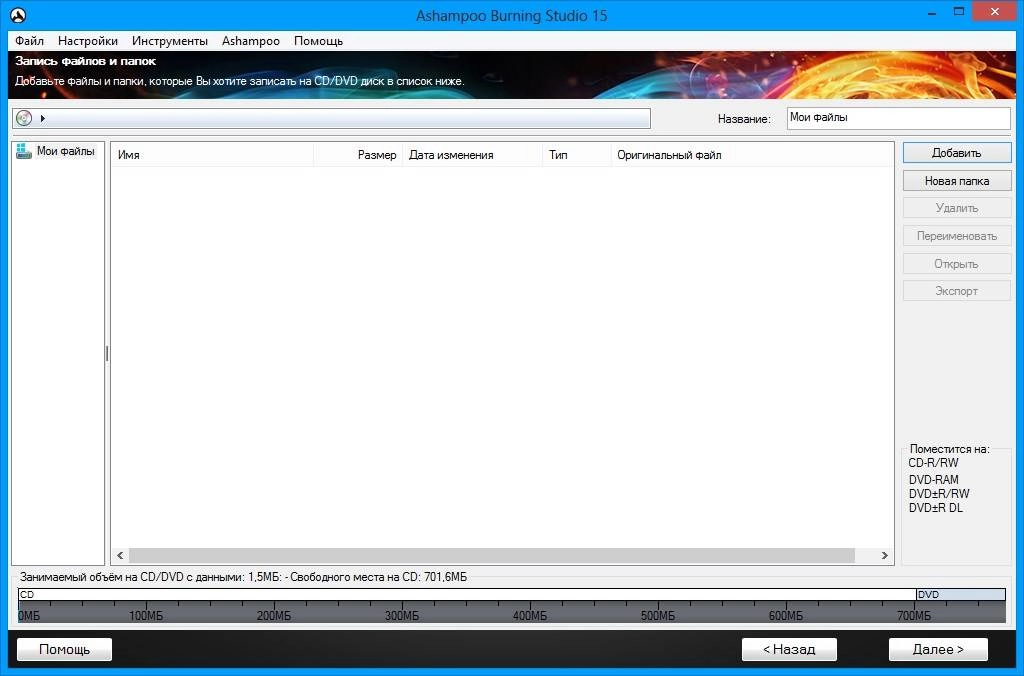Sort by the Тип column header

click(576, 155)
